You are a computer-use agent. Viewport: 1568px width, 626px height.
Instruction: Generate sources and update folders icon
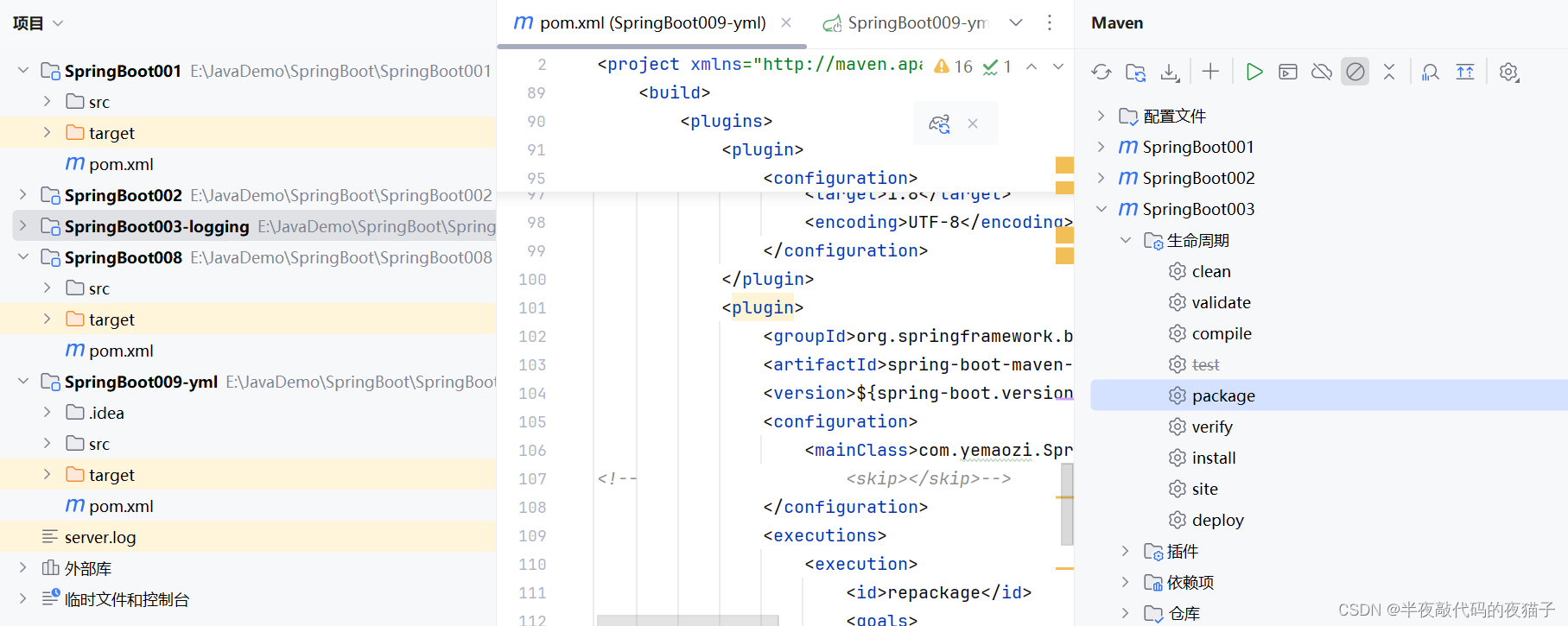(x=1136, y=73)
